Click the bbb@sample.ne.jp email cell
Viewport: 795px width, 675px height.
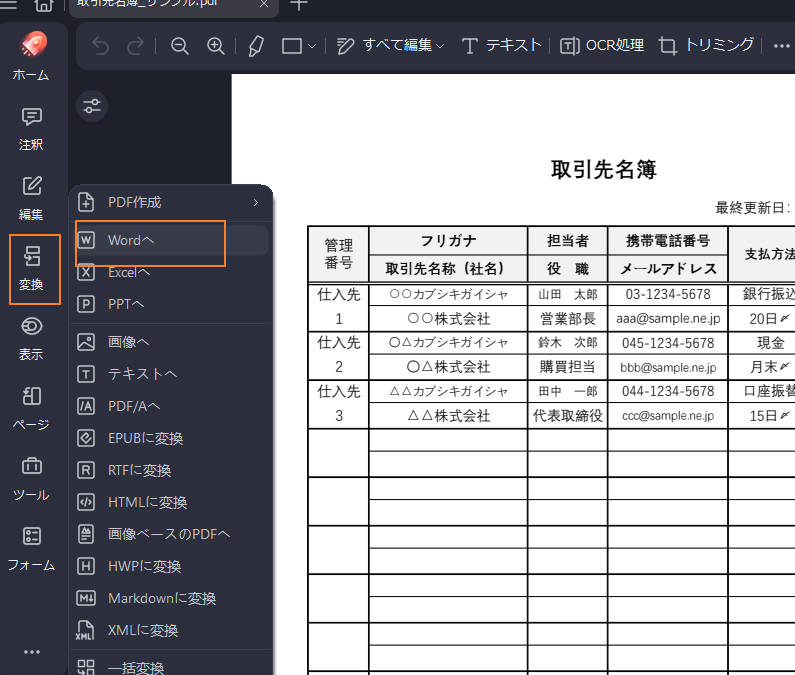[668, 367]
